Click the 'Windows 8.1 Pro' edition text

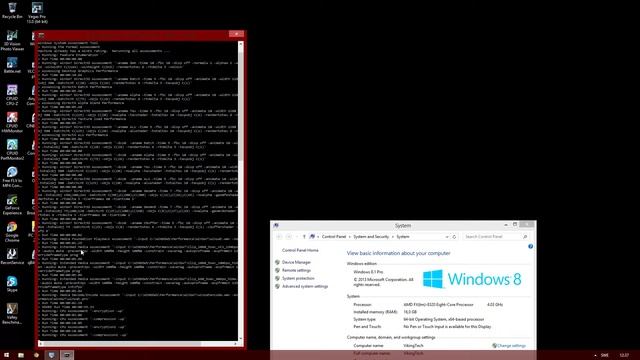pyautogui.click(x=368, y=272)
